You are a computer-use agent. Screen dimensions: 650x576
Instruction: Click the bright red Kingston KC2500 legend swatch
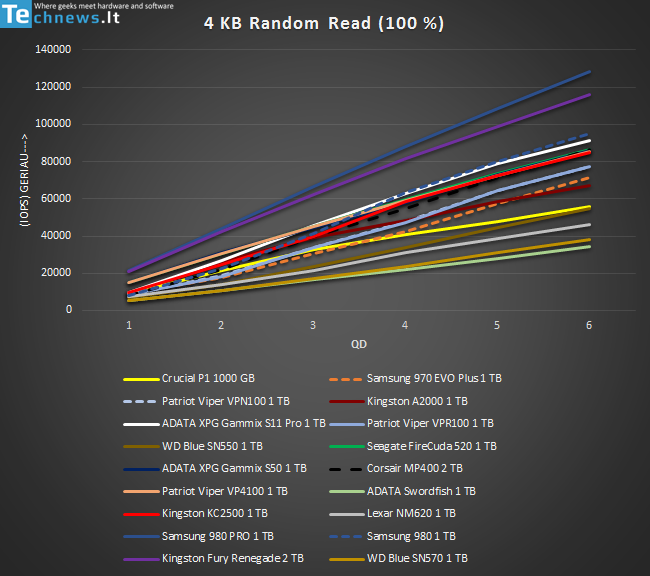[141, 514]
